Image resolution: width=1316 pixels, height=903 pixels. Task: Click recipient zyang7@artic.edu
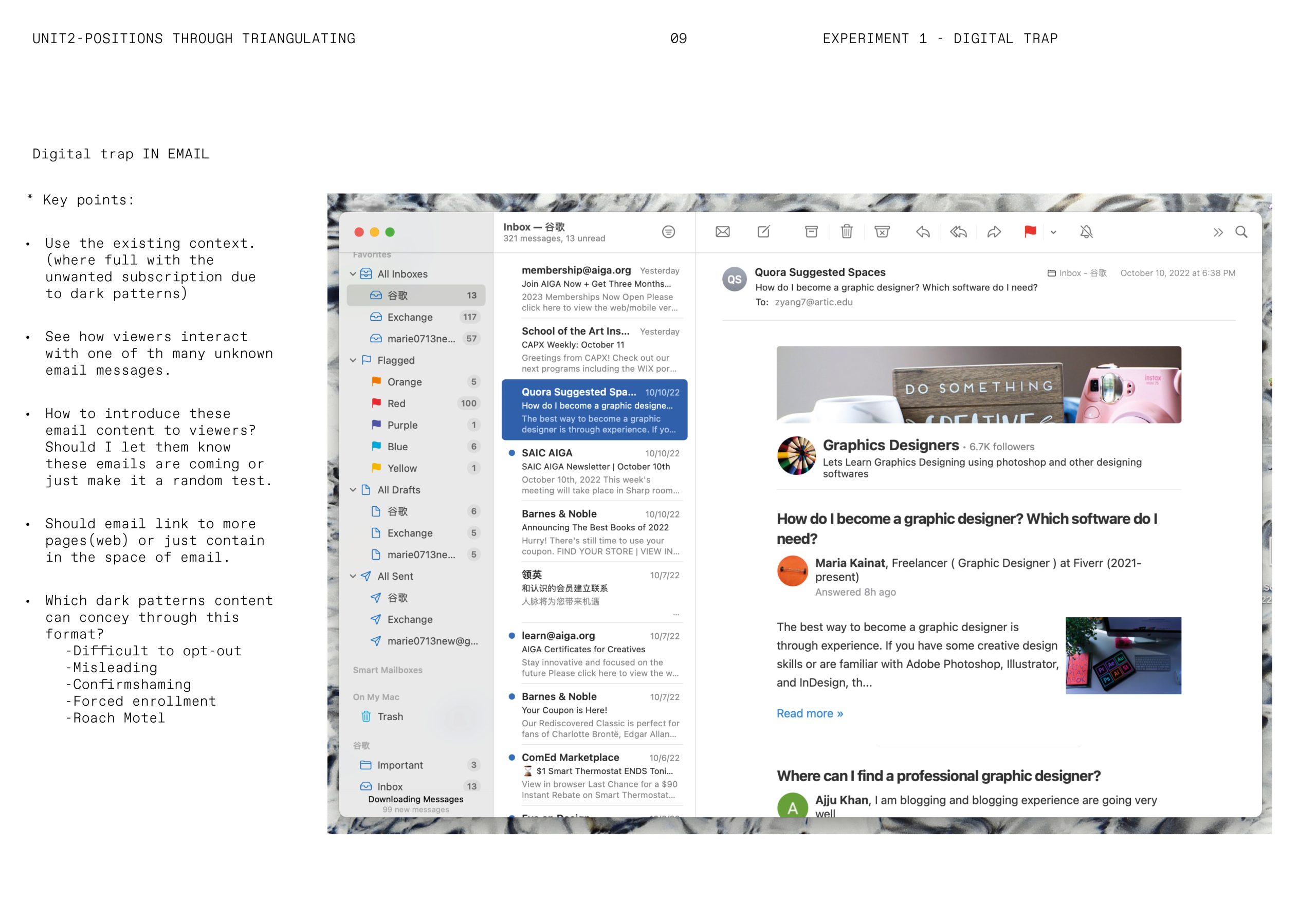point(814,302)
